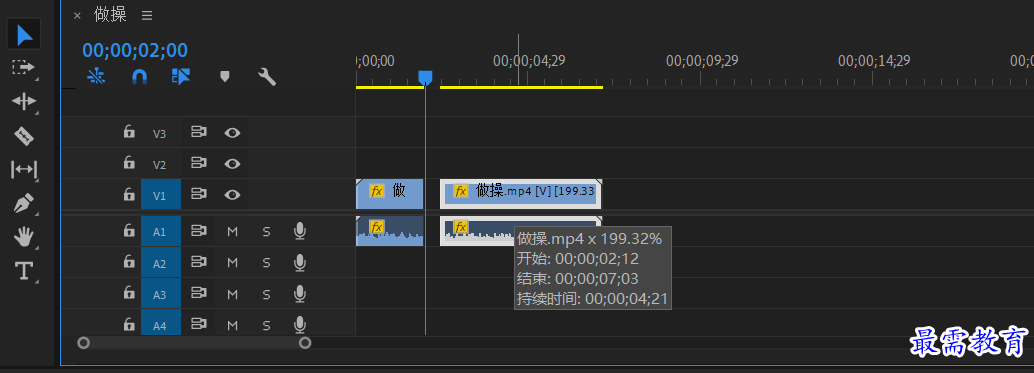The image size is (1034, 373).
Task: Close the 做操 sequence tab
Action: [77, 15]
